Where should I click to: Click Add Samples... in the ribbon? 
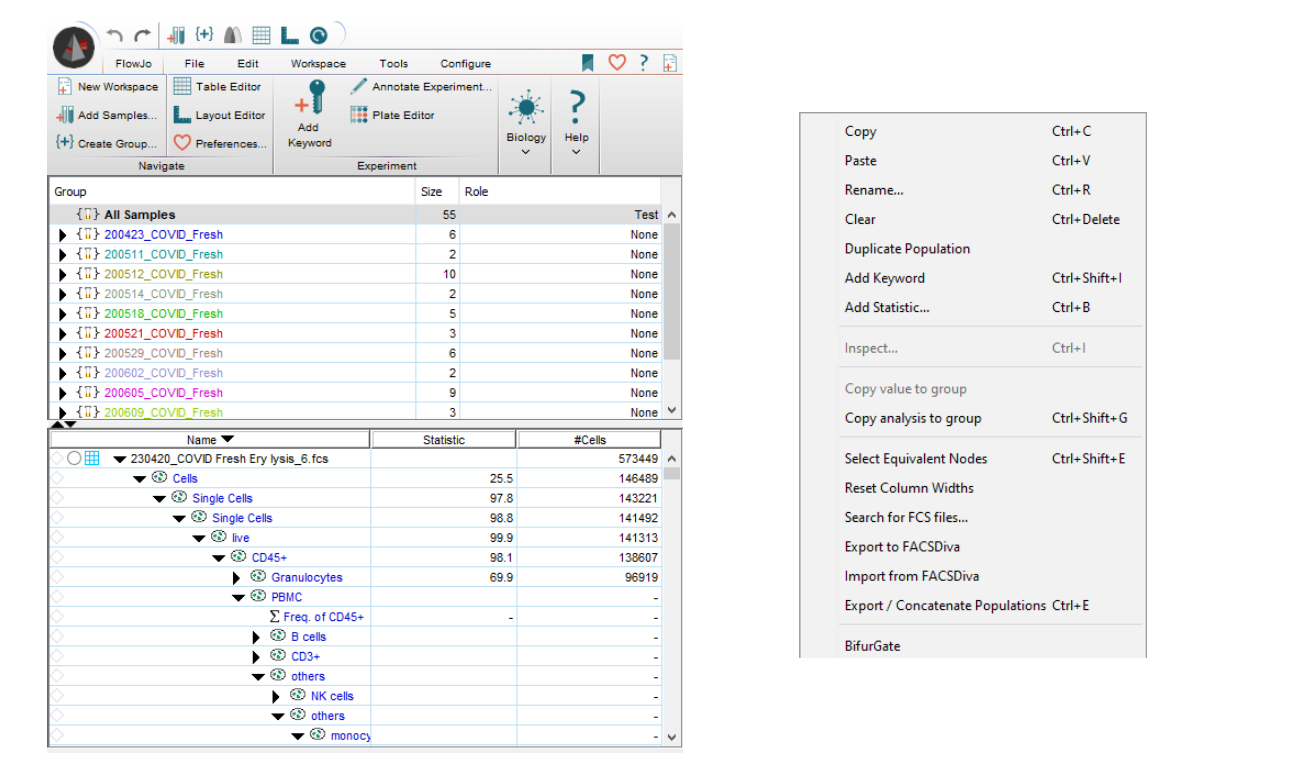point(107,115)
